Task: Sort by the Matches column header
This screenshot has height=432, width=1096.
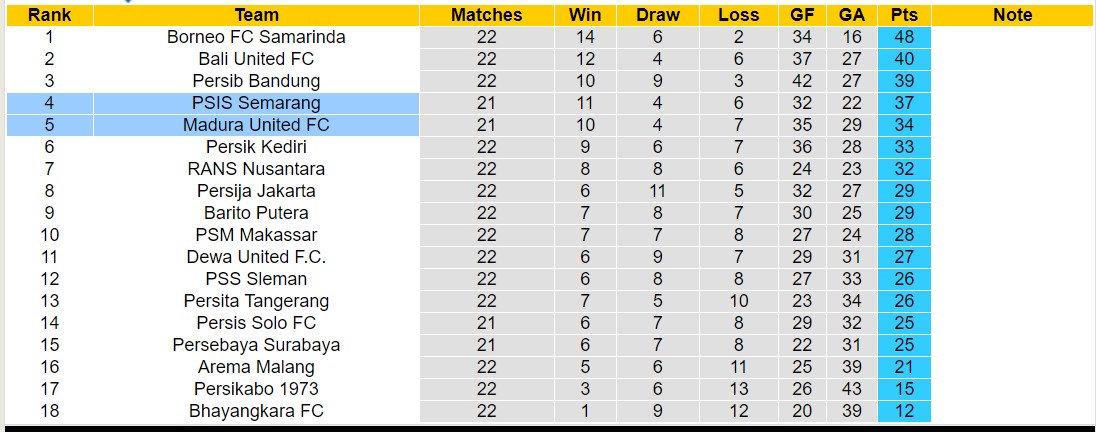Action: [486, 15]
